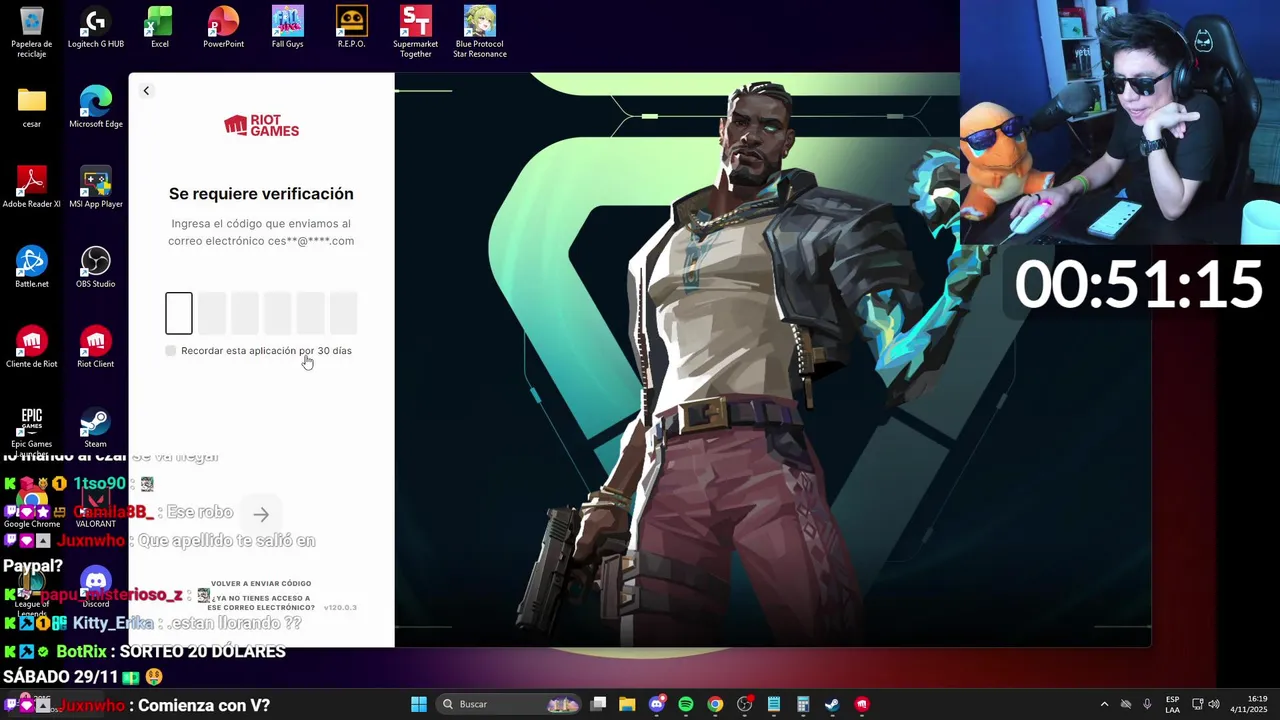Open Logitech G HUB desktop icon

coord(96,28)
